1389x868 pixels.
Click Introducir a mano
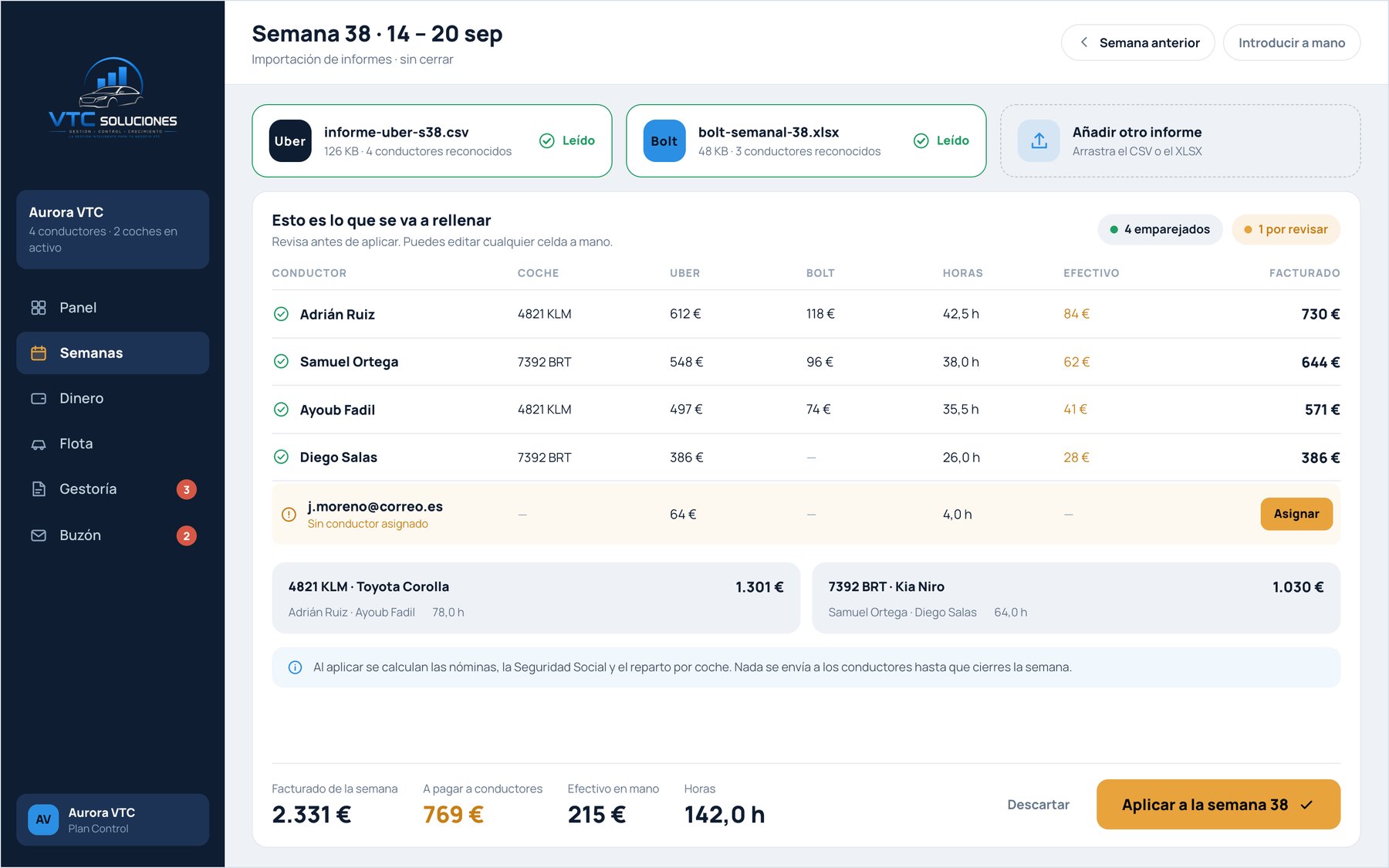coord(1292,42)
